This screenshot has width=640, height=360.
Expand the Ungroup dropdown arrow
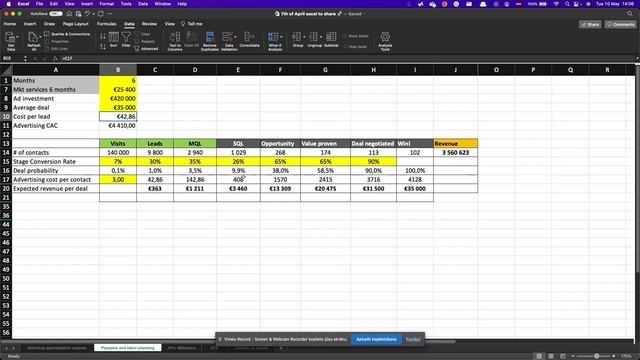pos(320,37)
